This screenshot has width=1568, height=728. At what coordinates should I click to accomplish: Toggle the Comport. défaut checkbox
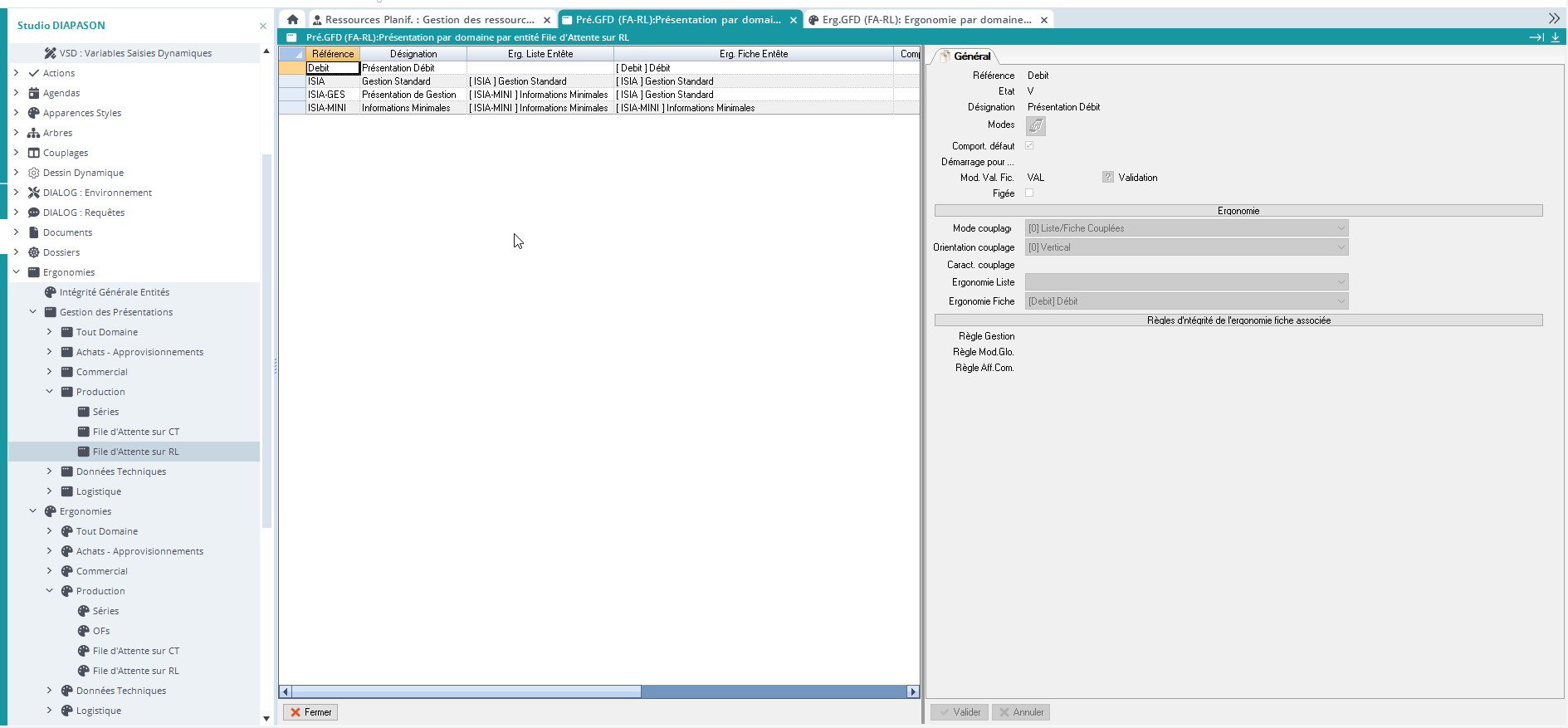coord(1029,145)
